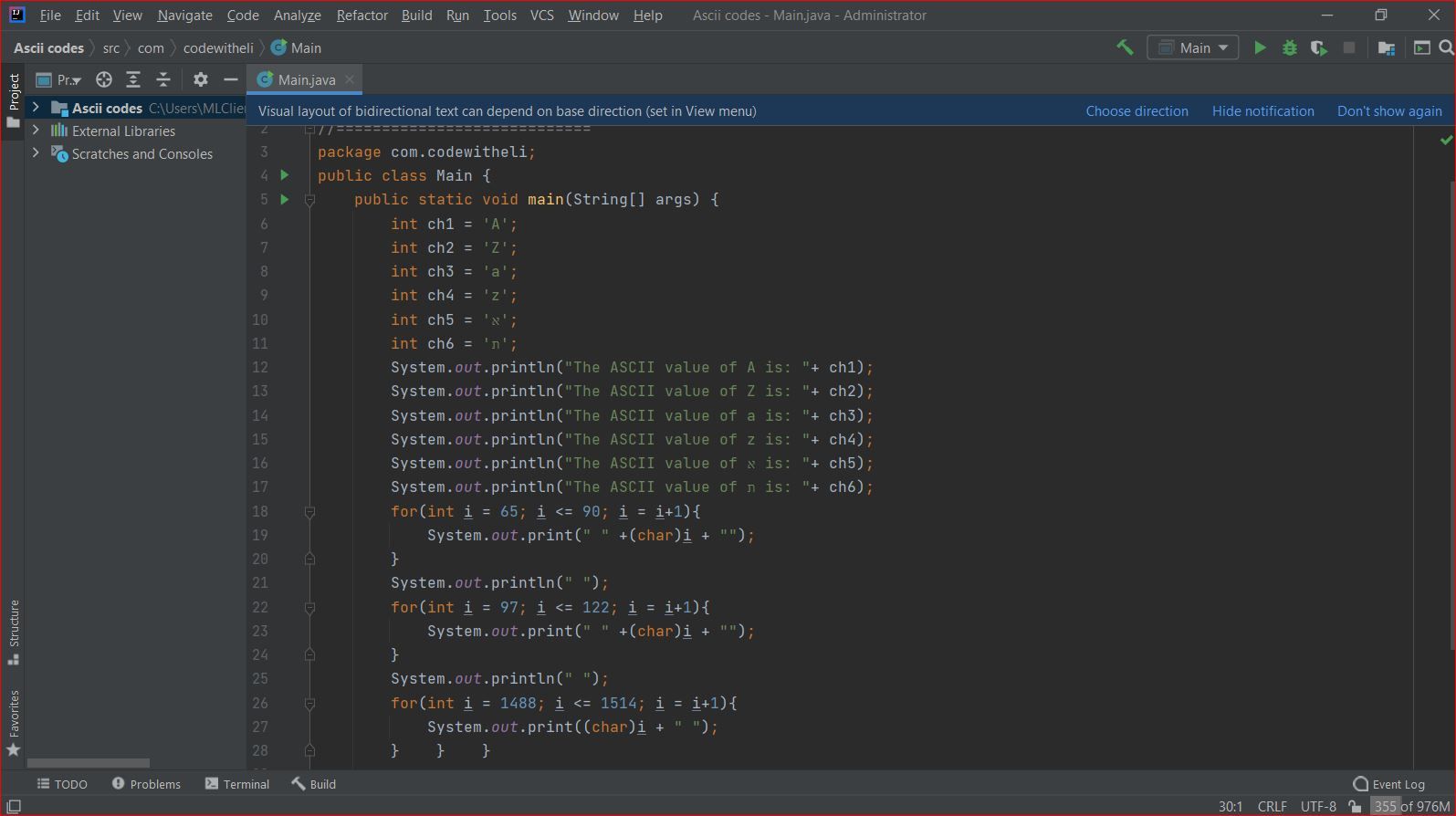Open the Build tool window at bottom
Screen dimensions: 1456x816
pyautogui.click(x=314, y=784)
